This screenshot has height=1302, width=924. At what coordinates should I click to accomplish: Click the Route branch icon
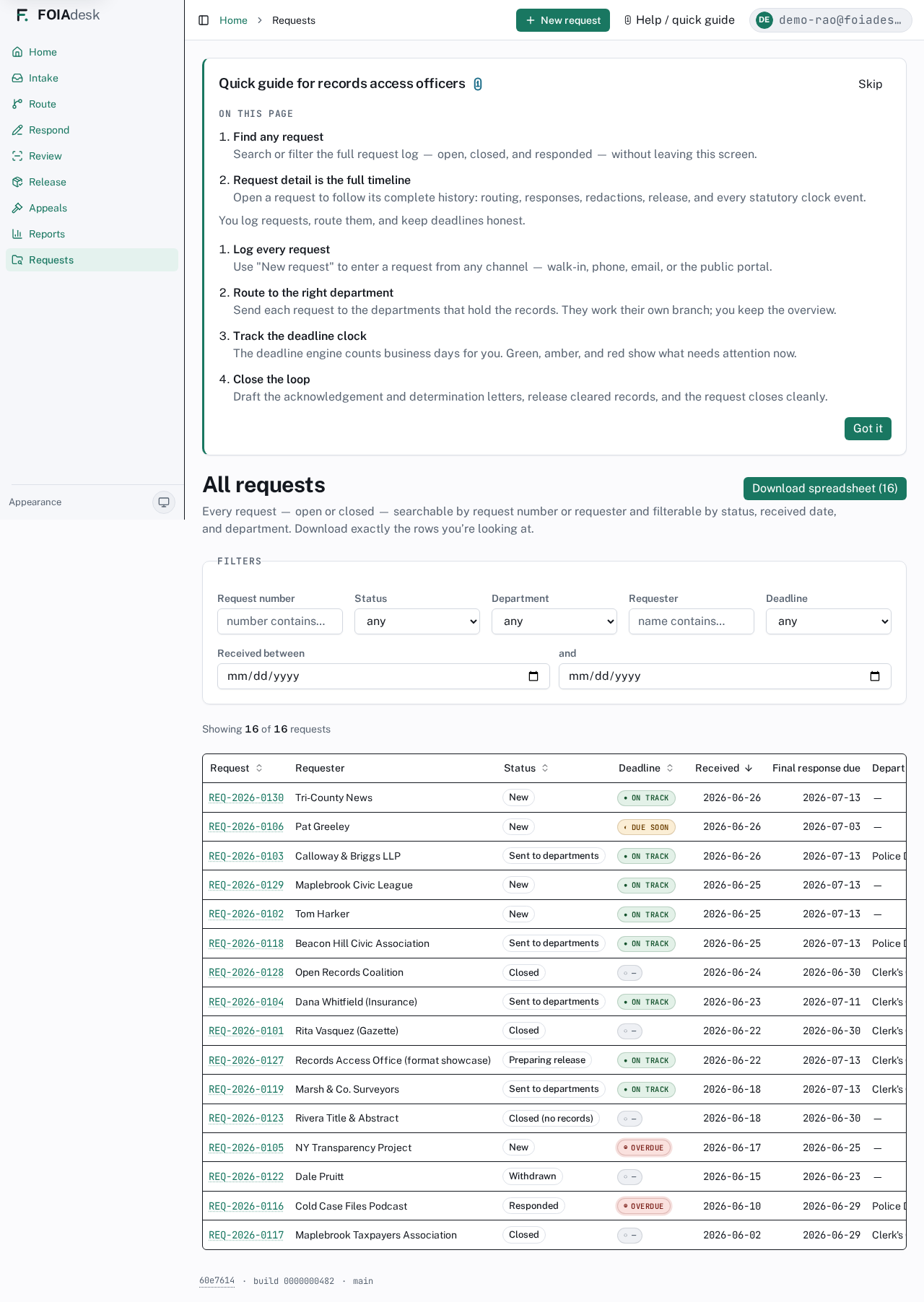[17, 104]
